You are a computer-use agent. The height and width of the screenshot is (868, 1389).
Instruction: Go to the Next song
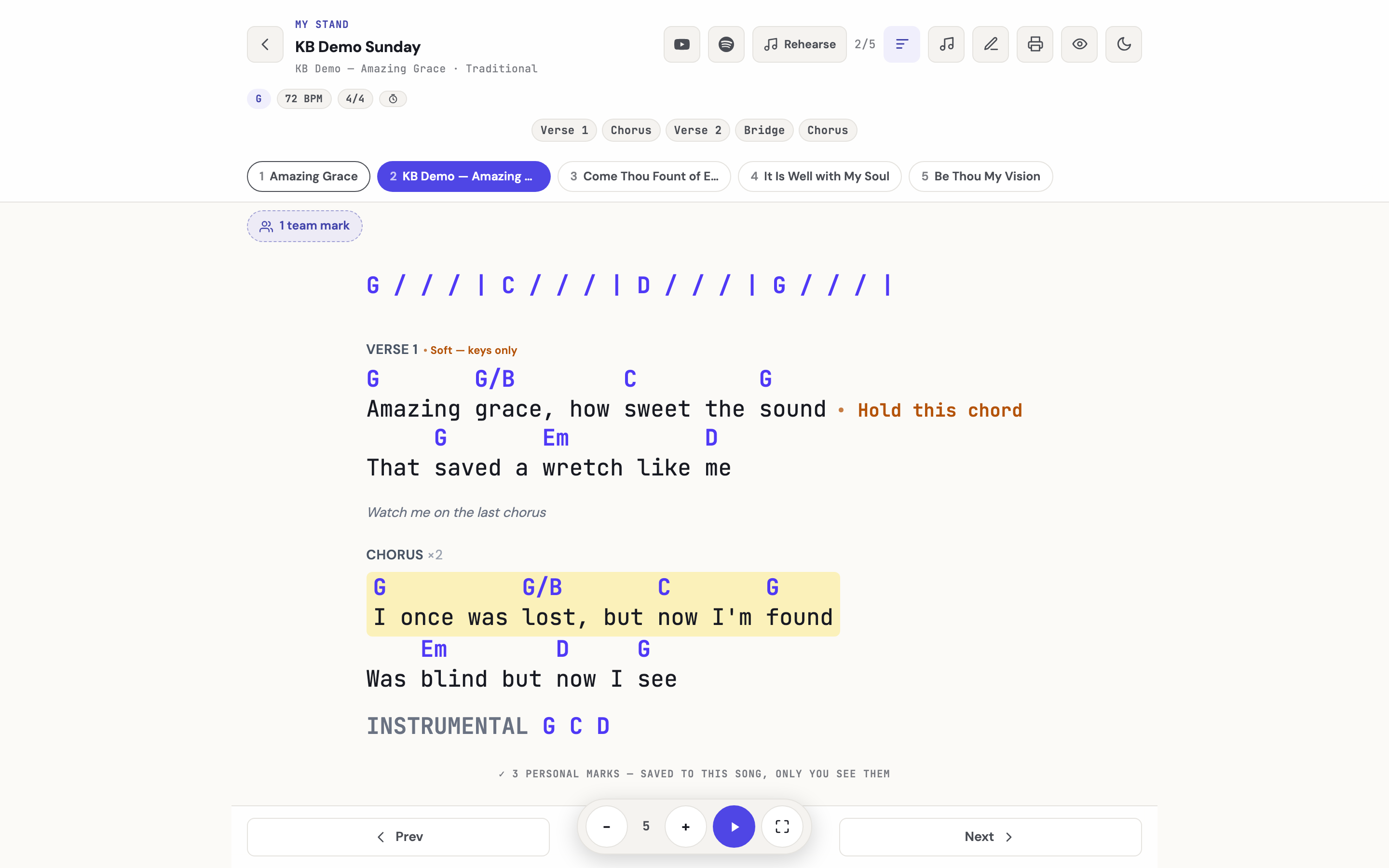point(990,837)
